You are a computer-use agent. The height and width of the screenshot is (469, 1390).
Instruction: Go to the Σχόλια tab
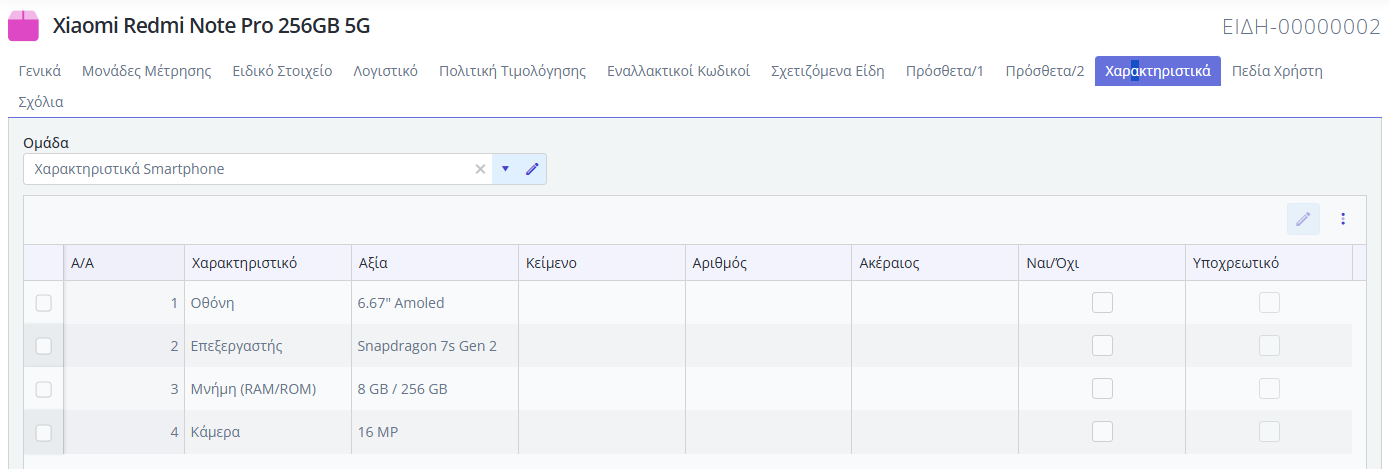point(41,102)
